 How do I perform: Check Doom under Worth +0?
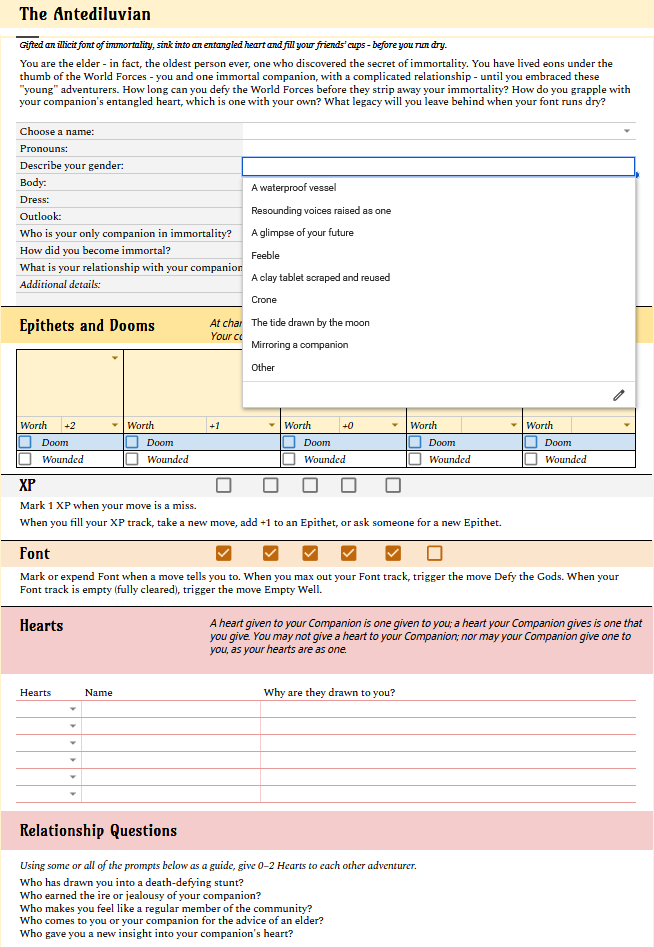coord(290,442)
